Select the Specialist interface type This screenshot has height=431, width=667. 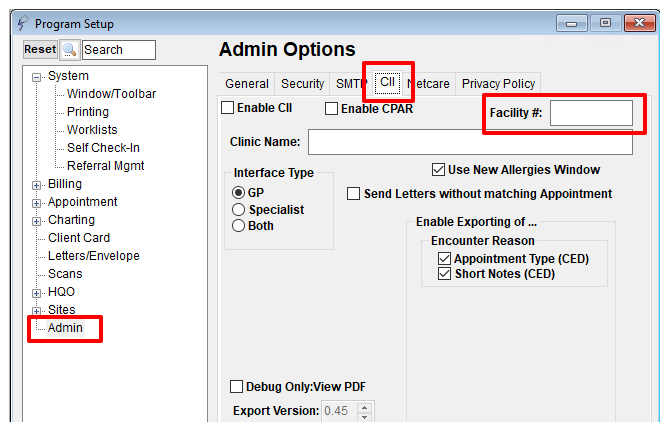pos(238,209)
